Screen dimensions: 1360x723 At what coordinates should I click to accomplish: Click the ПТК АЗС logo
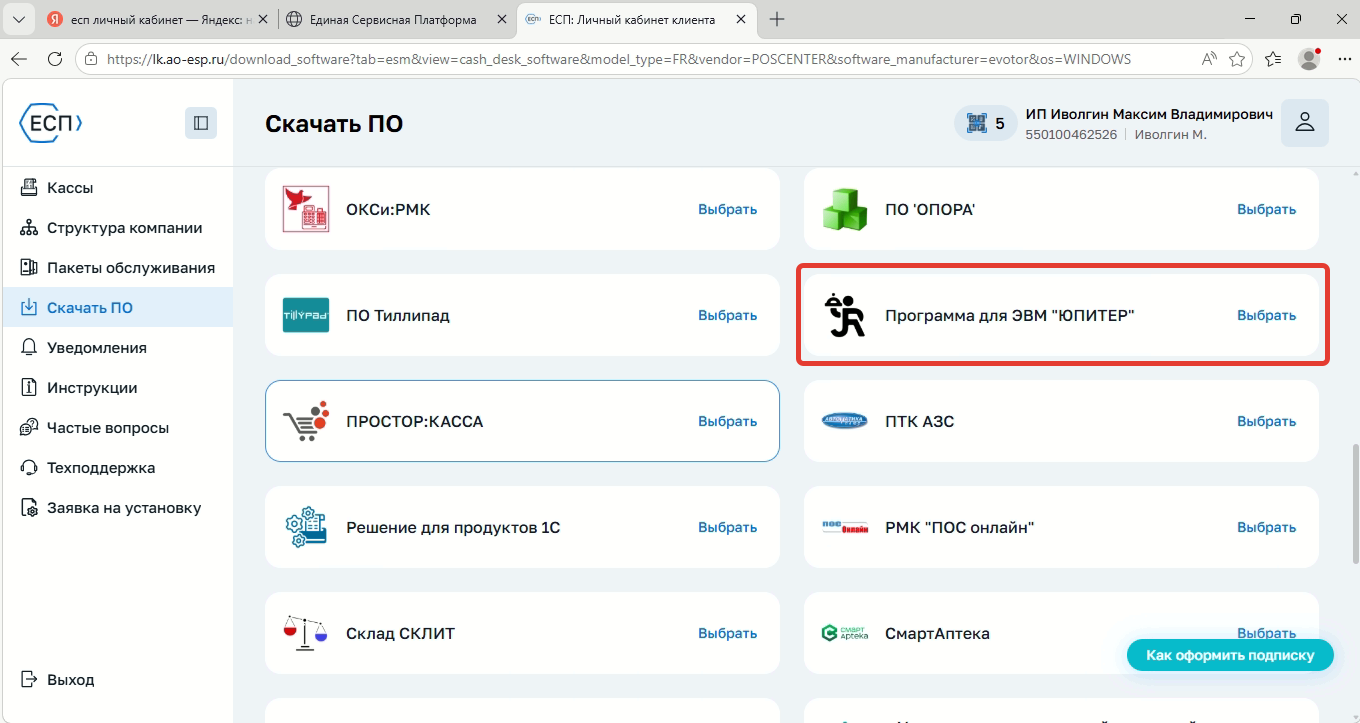tap(845, 421)
